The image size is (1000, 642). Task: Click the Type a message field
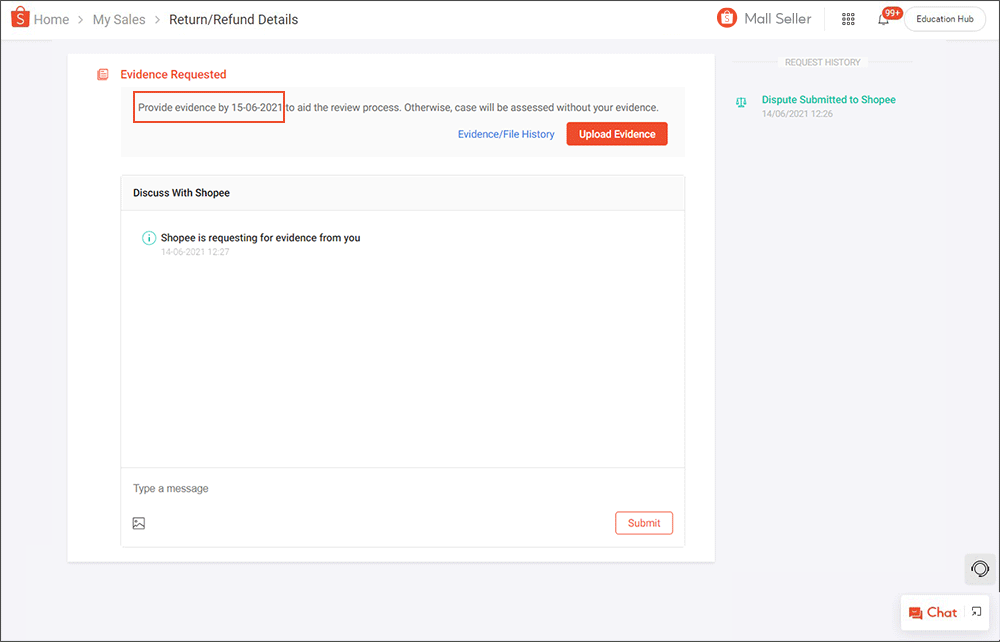click(400, 489)
